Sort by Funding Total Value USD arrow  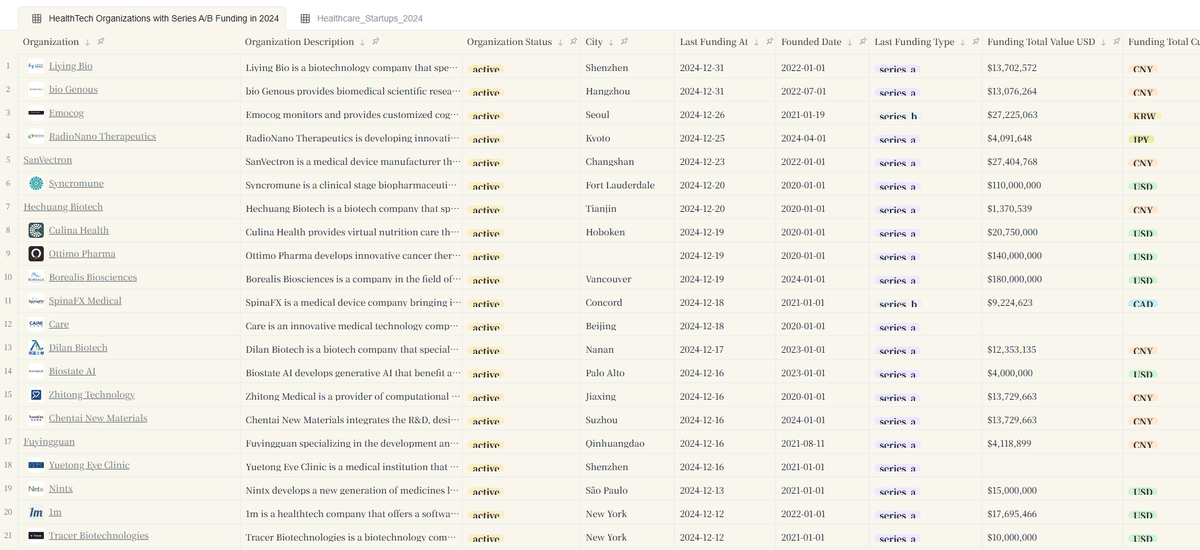(1104, 42)
